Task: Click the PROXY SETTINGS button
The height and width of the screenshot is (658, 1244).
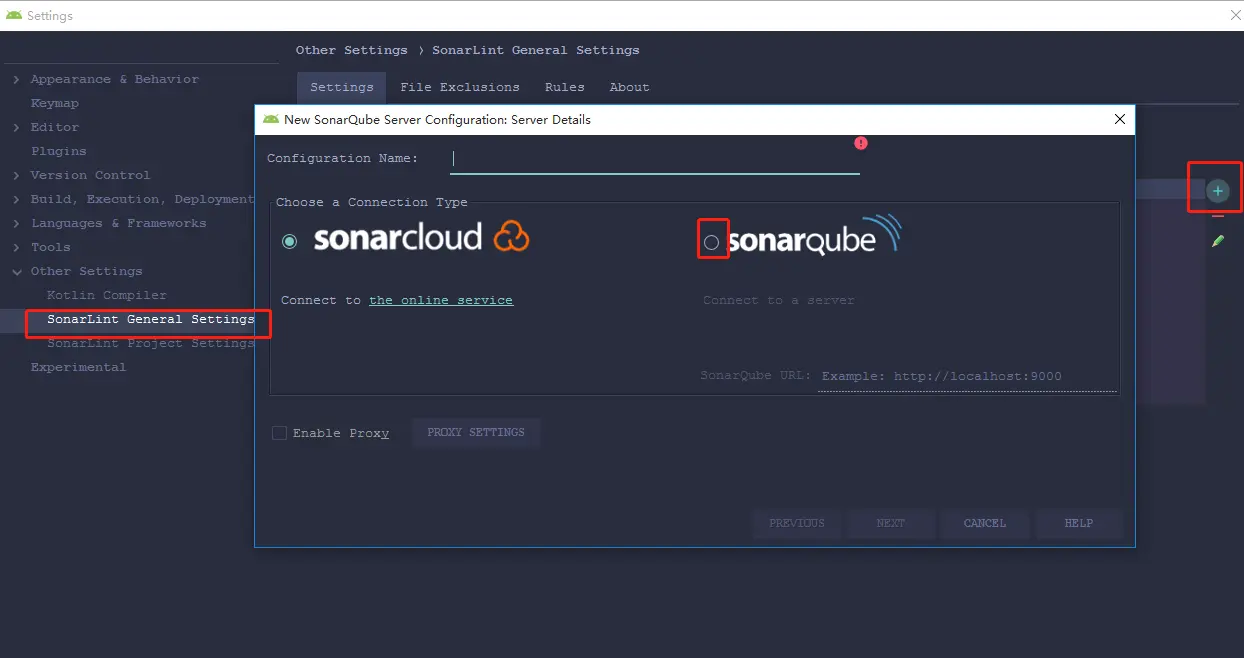Action: 476,432
